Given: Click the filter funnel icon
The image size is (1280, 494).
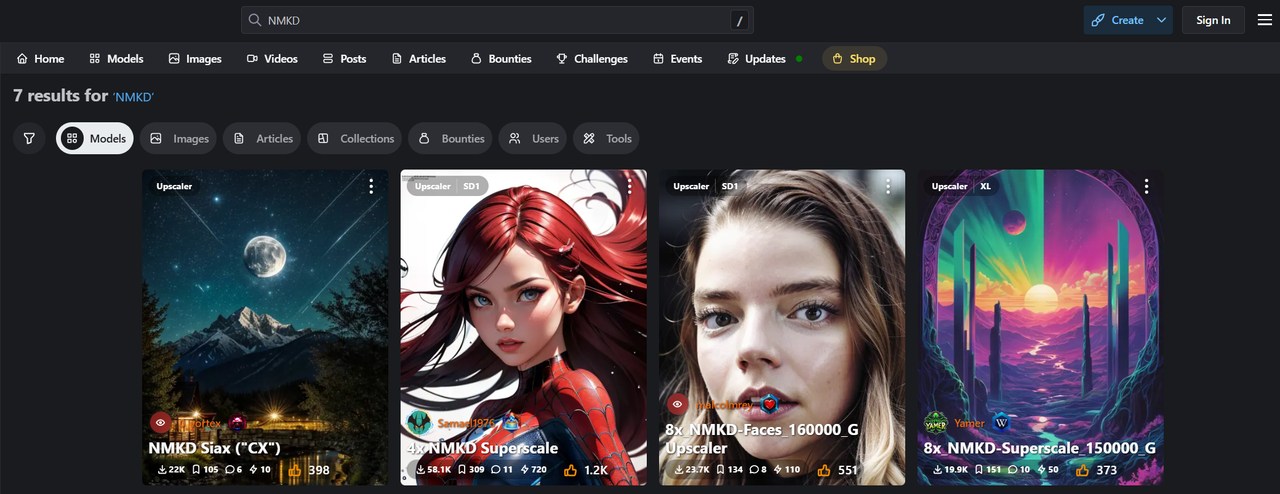Looking at the screenshot, I should [x=29, y=139].
